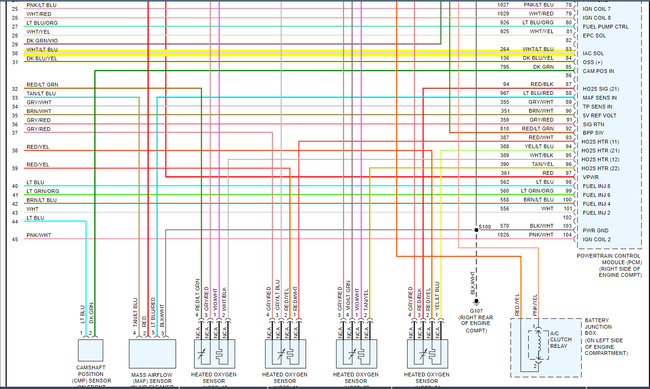This screenshot has width=650, height=389.
Task: Click the WHT/BLK label at pin 95
Action: click(x=541, y=155)
